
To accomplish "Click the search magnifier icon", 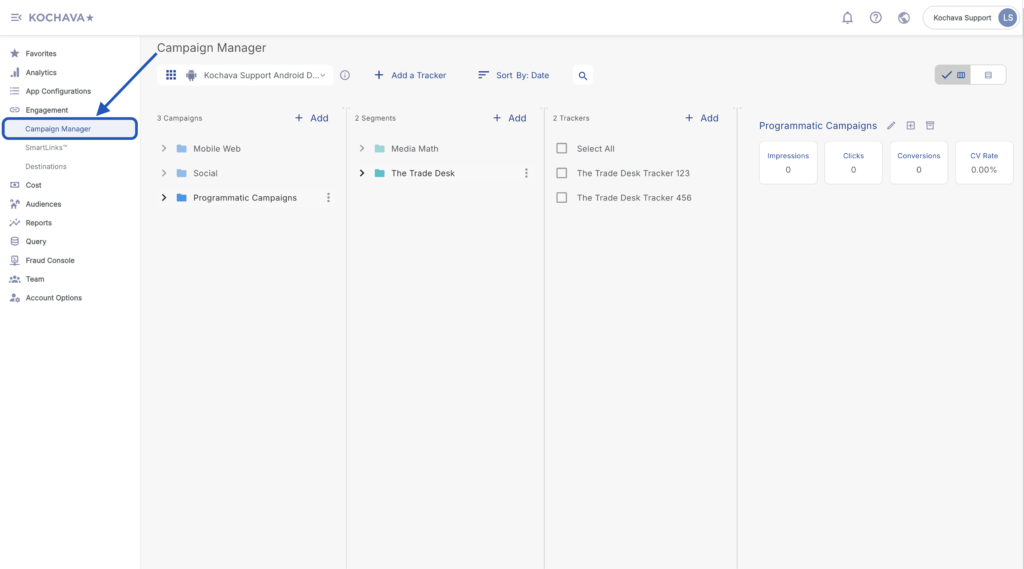I will coord(583,75).
